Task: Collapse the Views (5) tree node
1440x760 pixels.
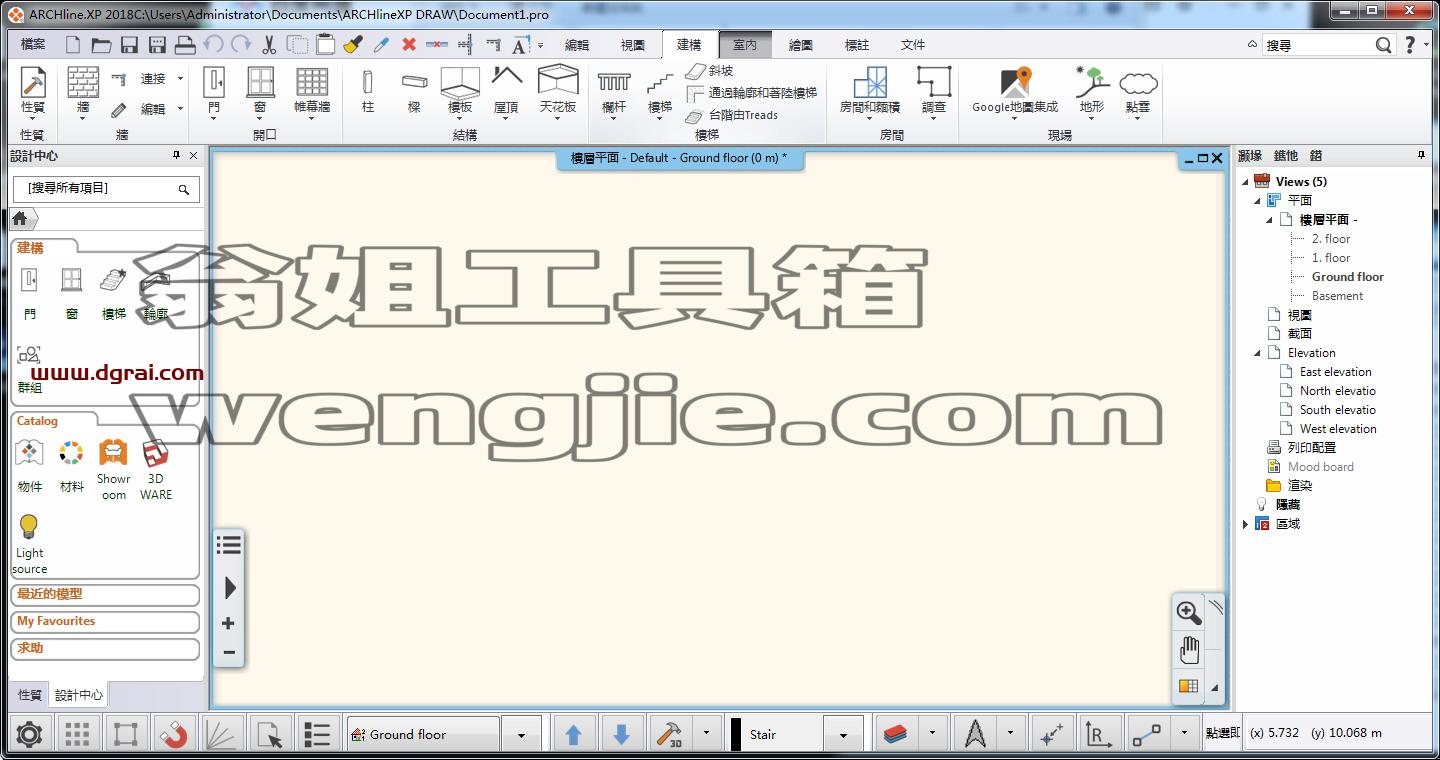Action: click(1246, 182)
